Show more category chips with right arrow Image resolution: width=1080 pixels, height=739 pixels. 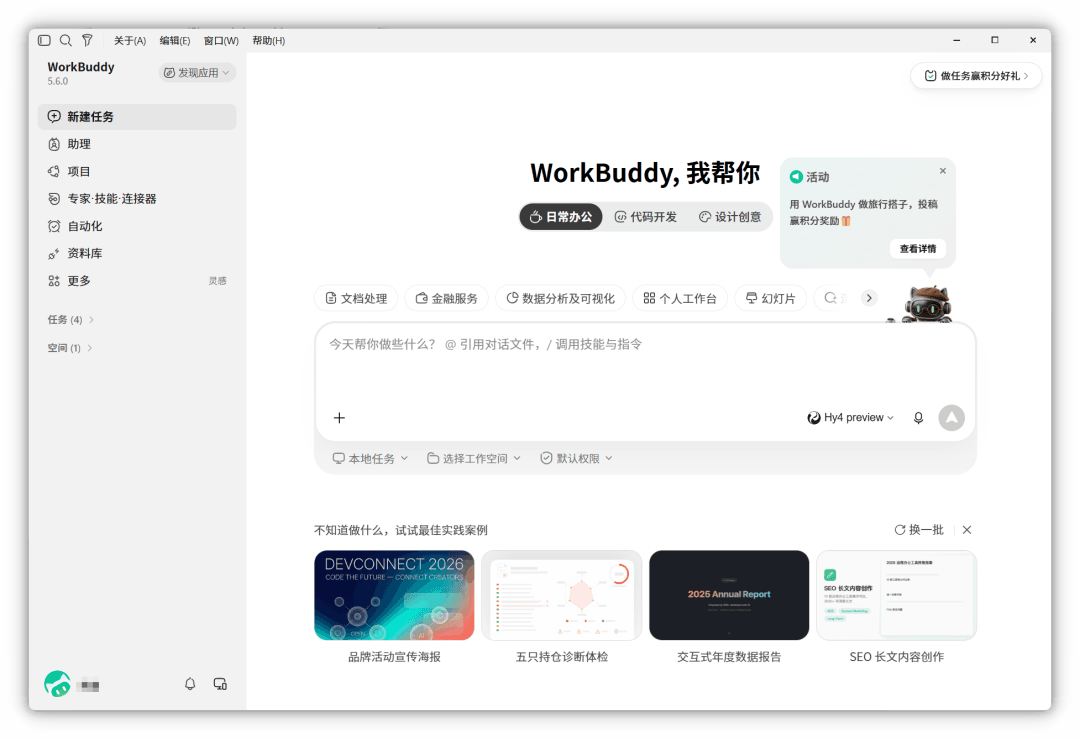pyautogui.click(x=869, y=298)
